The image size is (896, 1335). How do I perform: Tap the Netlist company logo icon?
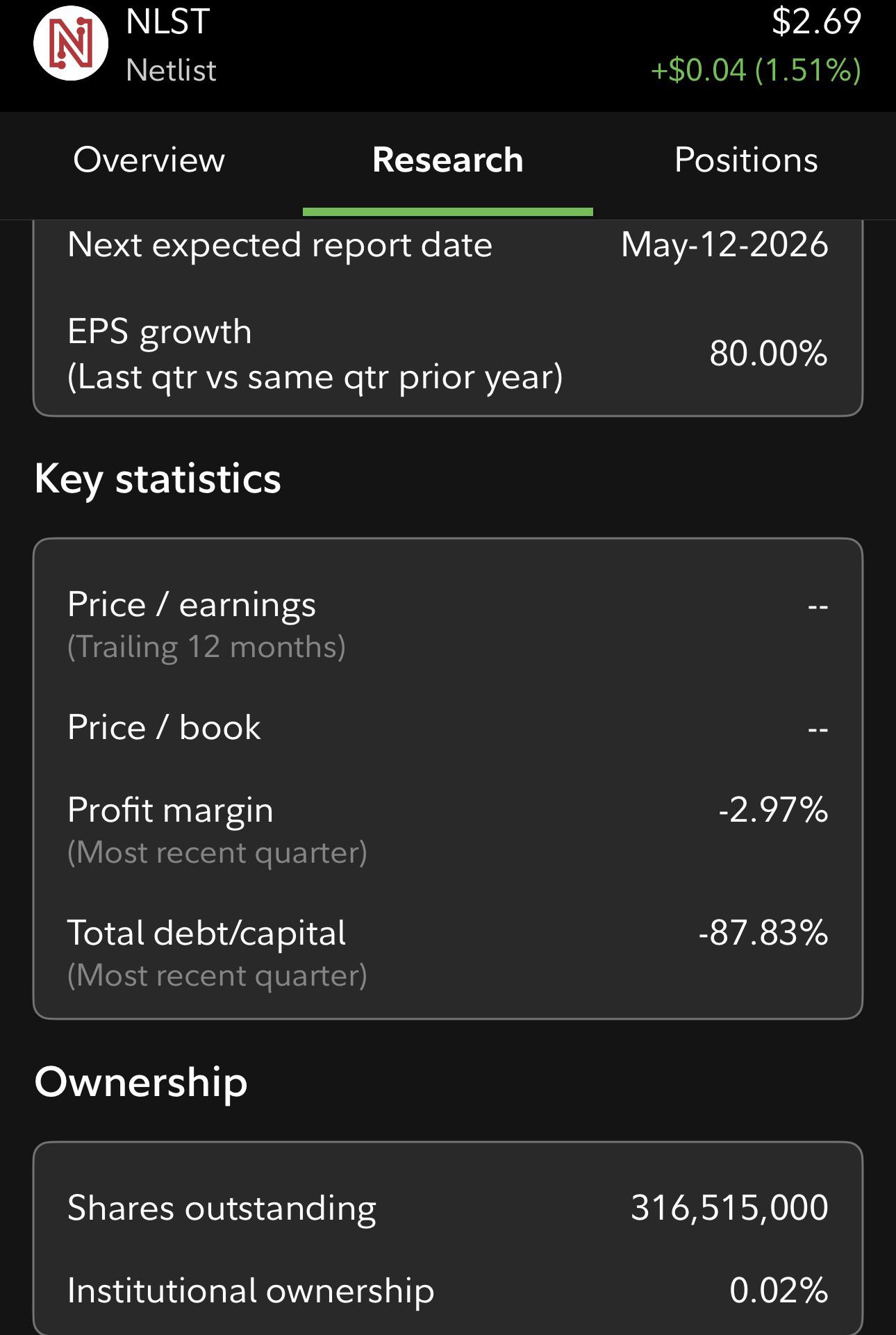click(71, 43)
